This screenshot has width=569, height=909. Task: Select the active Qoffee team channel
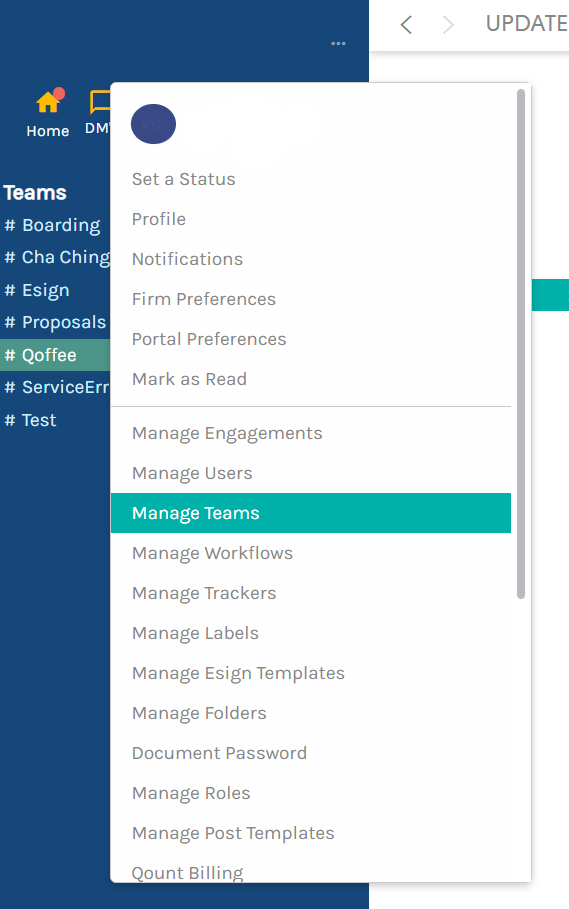pyautogui.click(x=55, y=355)
